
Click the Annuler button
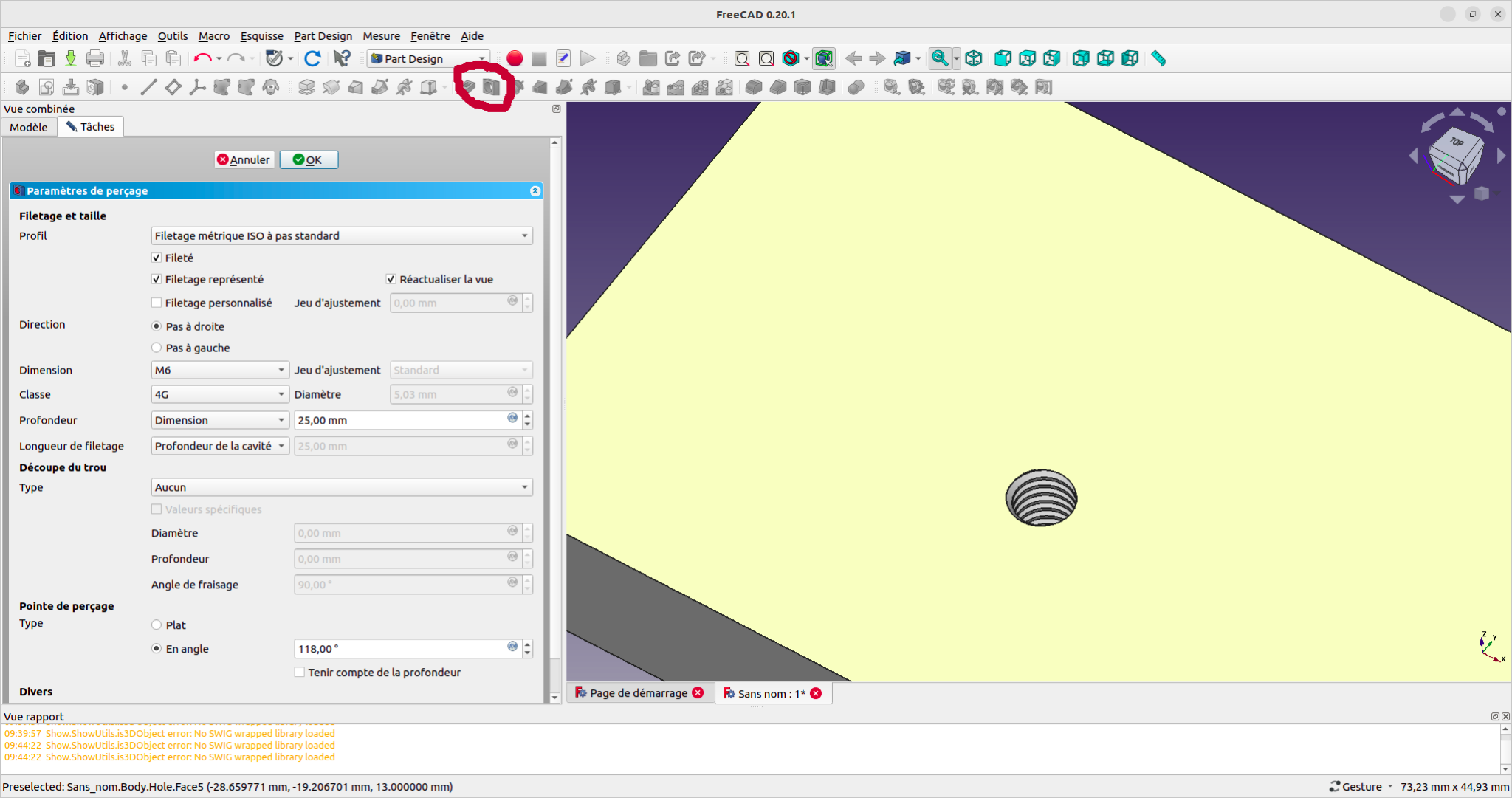[244, 159]
